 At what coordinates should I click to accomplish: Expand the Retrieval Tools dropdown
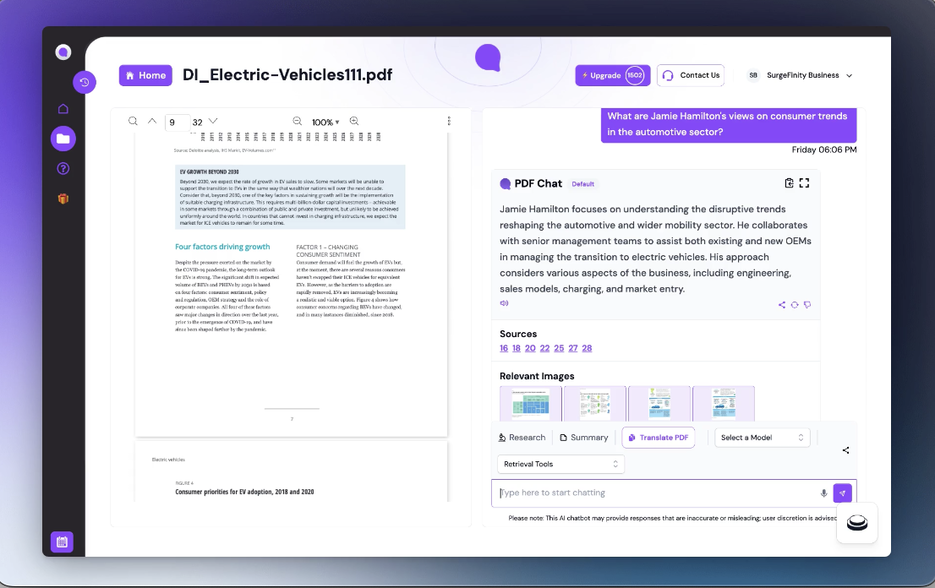pyautogui.click(x=560, y=464)
